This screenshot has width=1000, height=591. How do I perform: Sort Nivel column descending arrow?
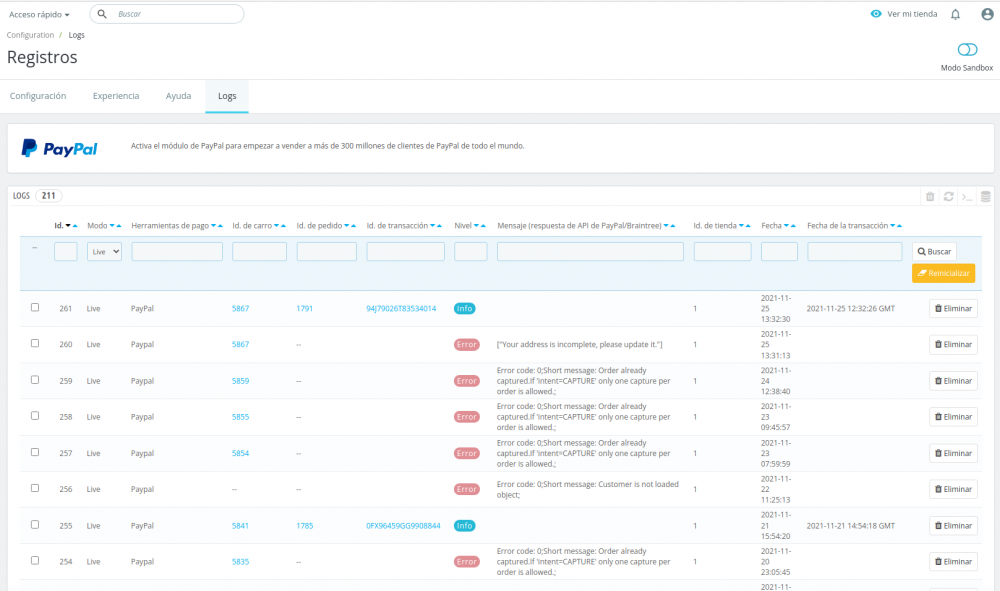click(x=476, y=226)
